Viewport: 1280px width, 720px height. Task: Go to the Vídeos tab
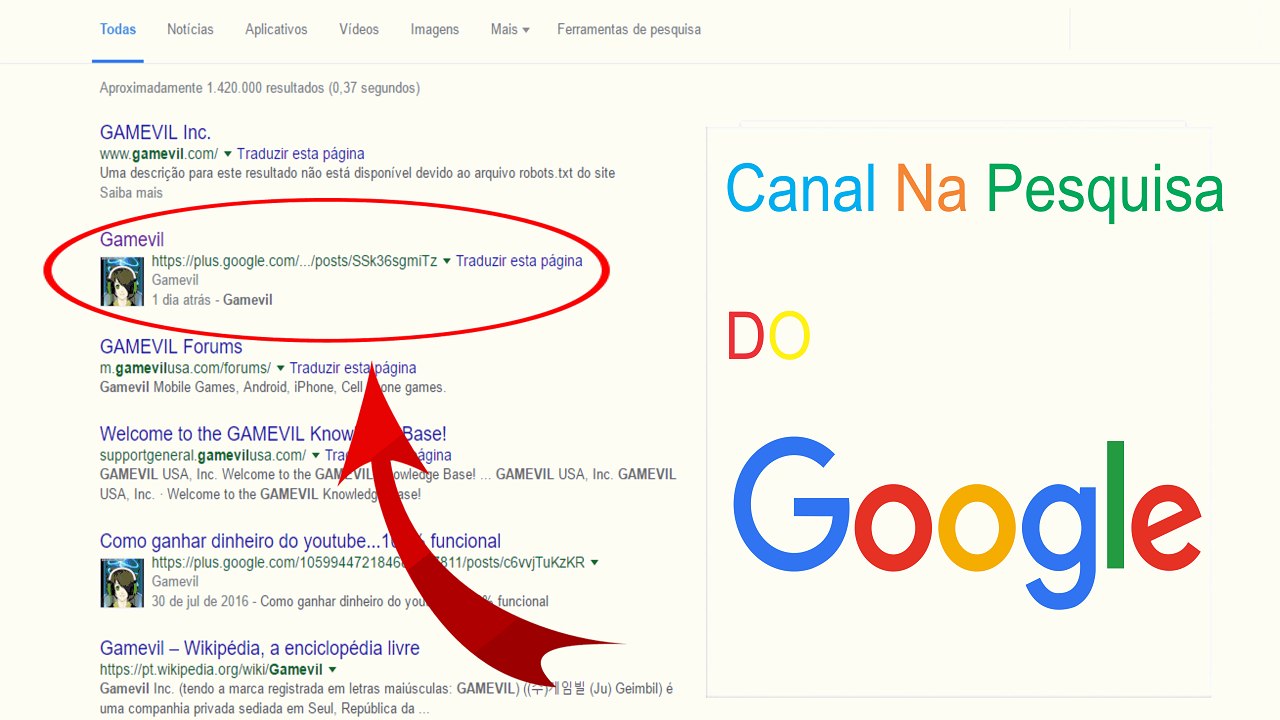click(x=359, y=30)
